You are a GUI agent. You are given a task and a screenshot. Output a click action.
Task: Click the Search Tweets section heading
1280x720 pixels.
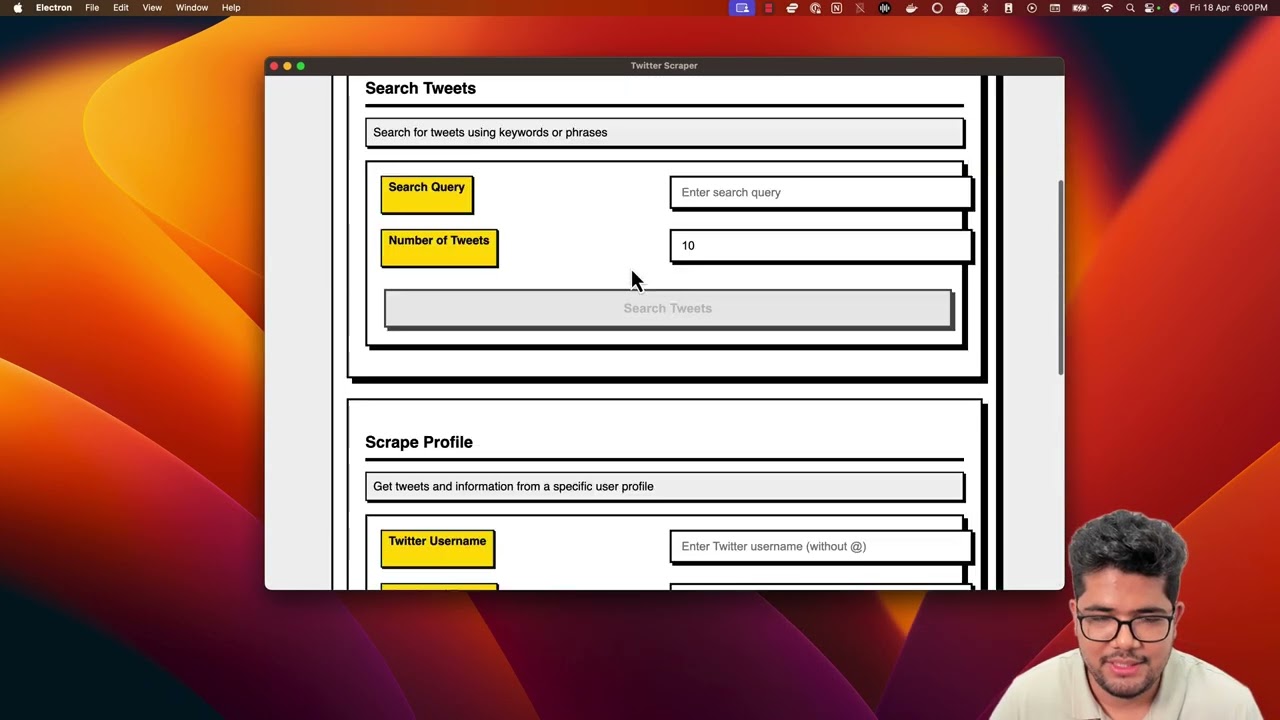click(420, 88)
